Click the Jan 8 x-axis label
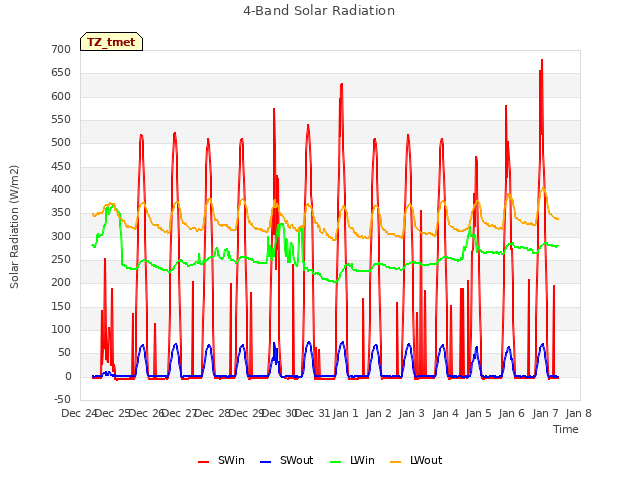 [579, 413]
